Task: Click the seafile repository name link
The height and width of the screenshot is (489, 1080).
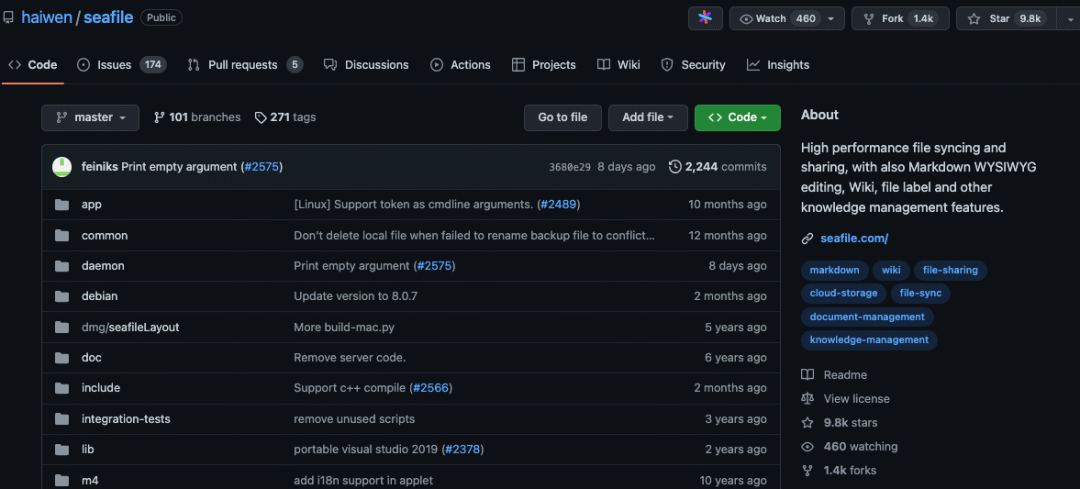Action: 108,18
